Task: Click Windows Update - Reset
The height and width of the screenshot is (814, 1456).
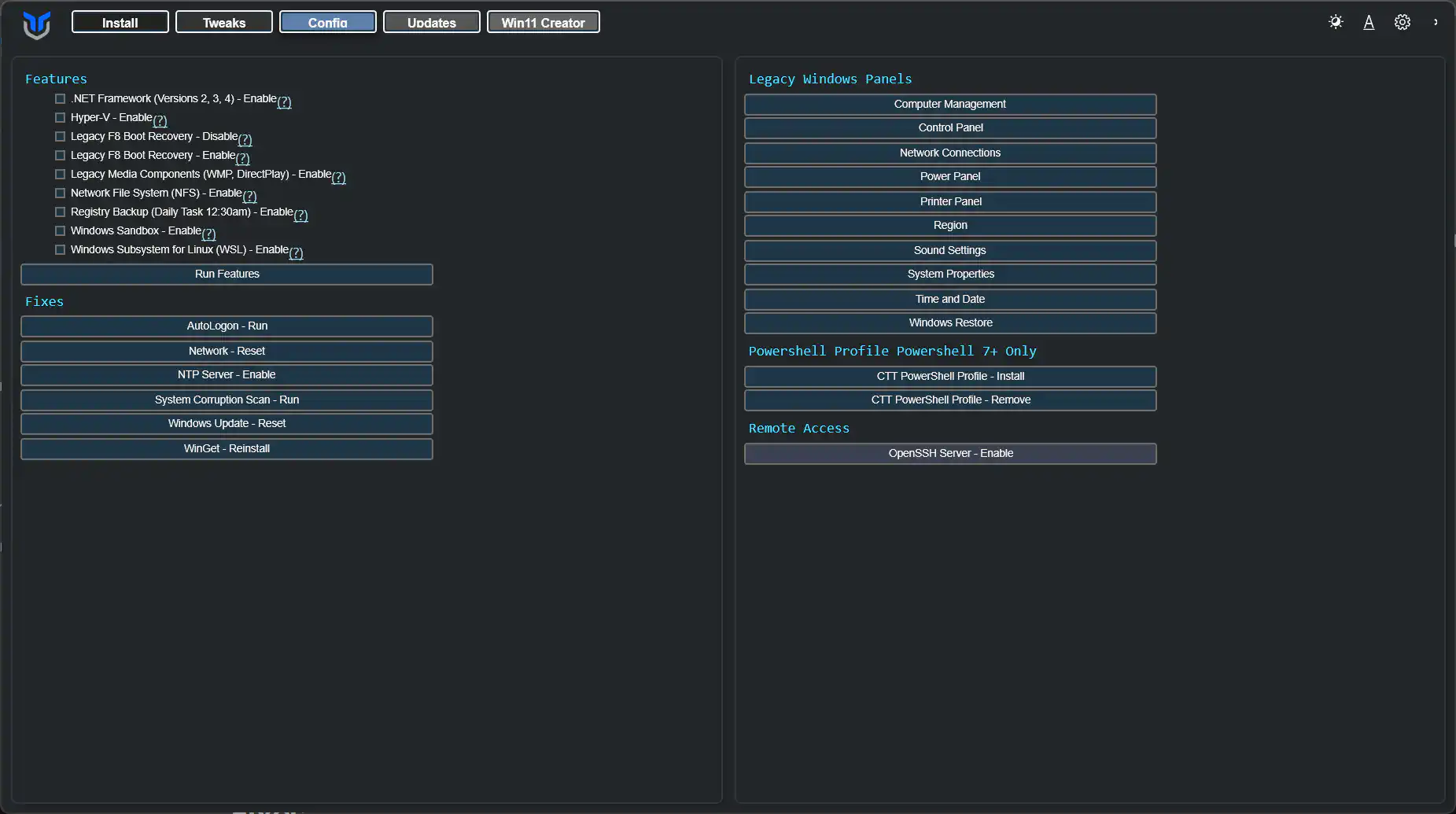Action: click(227, 423)
